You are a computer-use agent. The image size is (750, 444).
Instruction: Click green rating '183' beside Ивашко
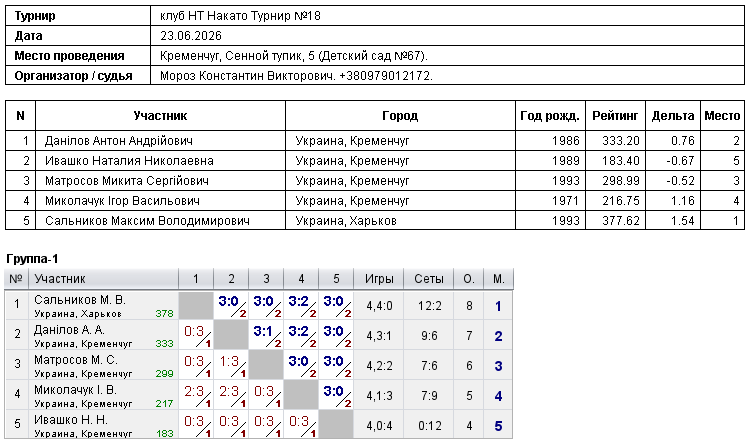click(165, 434)
